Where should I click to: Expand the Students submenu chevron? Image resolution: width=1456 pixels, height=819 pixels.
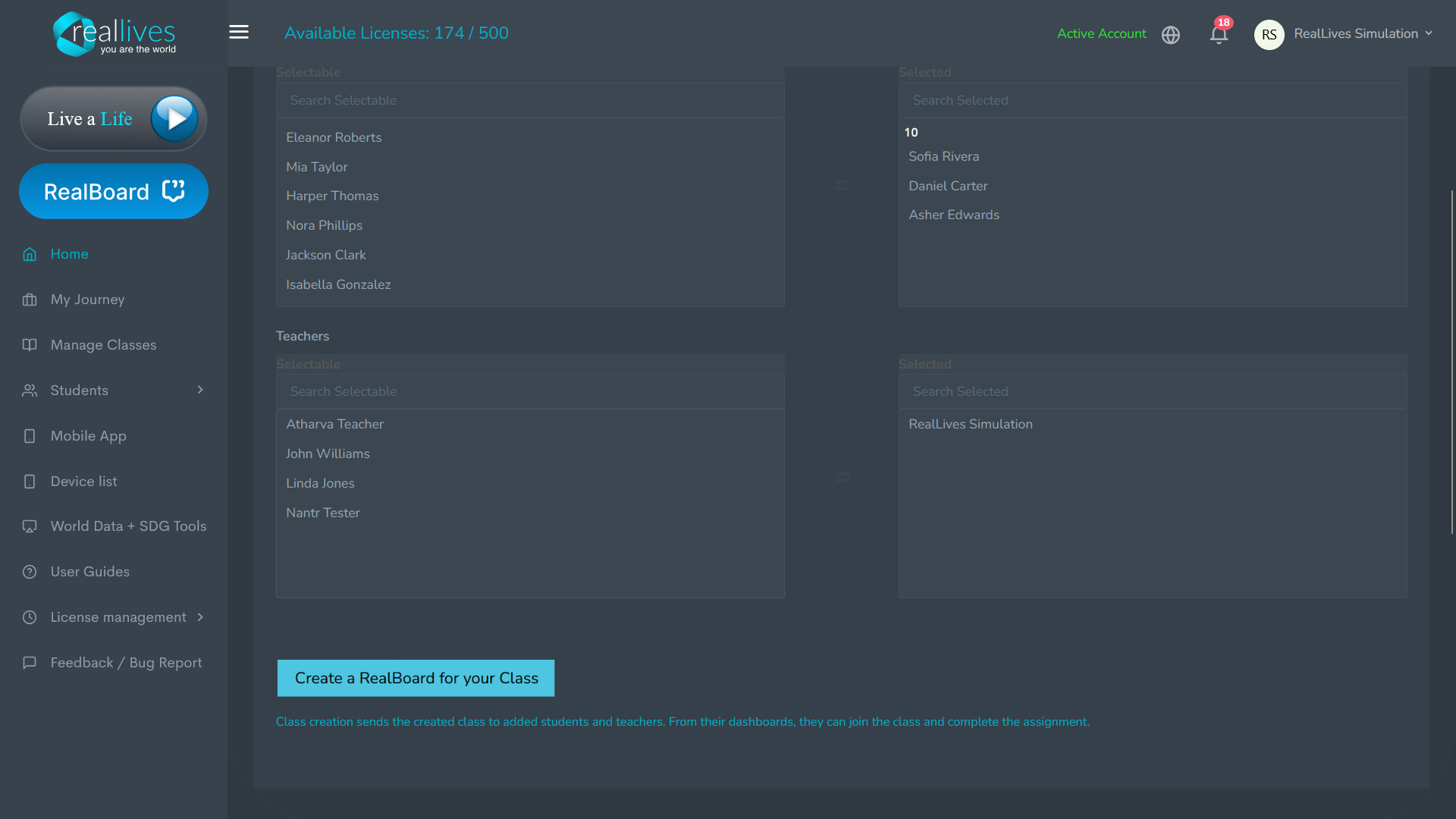[x=200, y=390]
